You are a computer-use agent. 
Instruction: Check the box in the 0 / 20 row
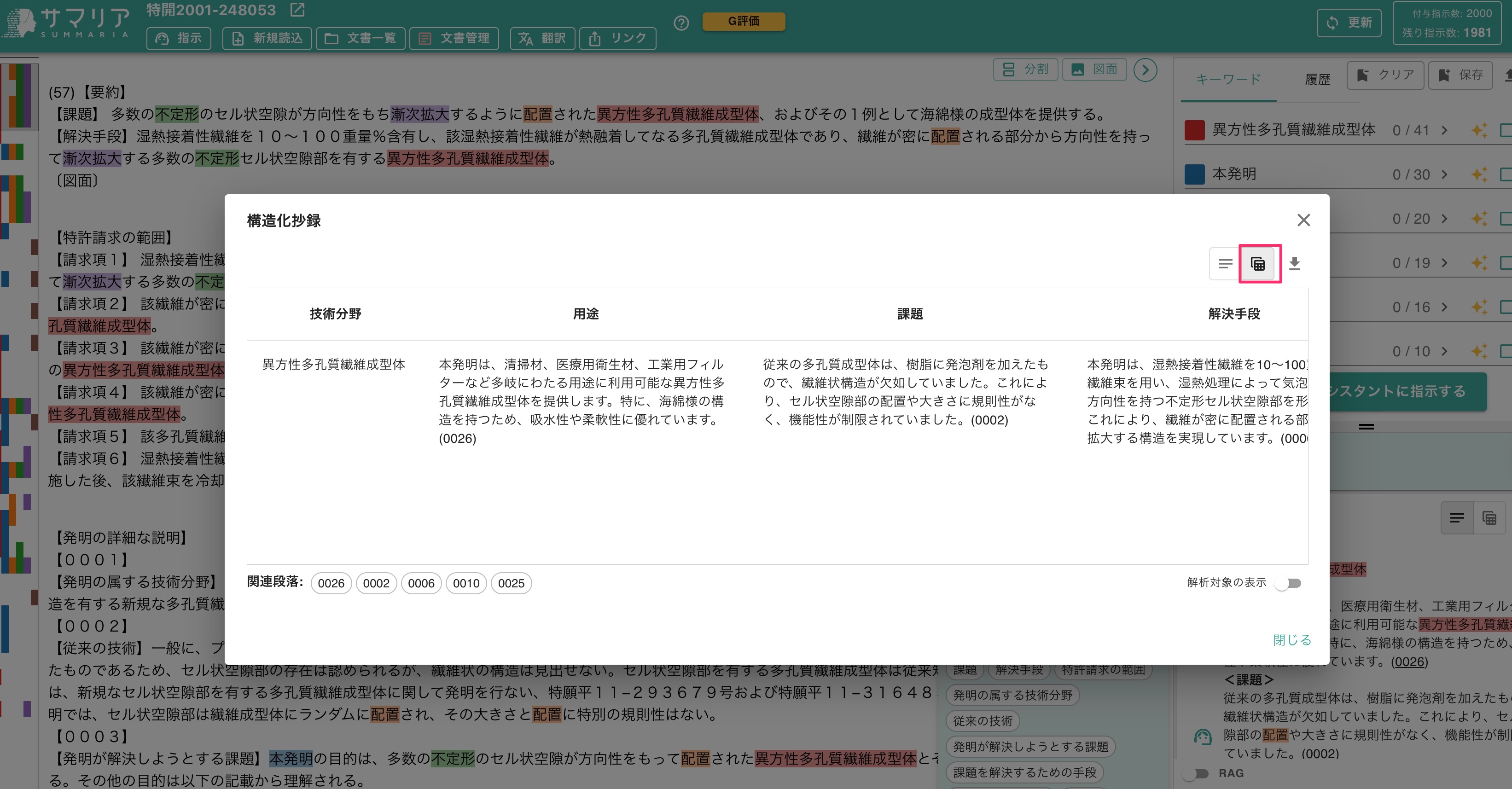pos(1506,218)
